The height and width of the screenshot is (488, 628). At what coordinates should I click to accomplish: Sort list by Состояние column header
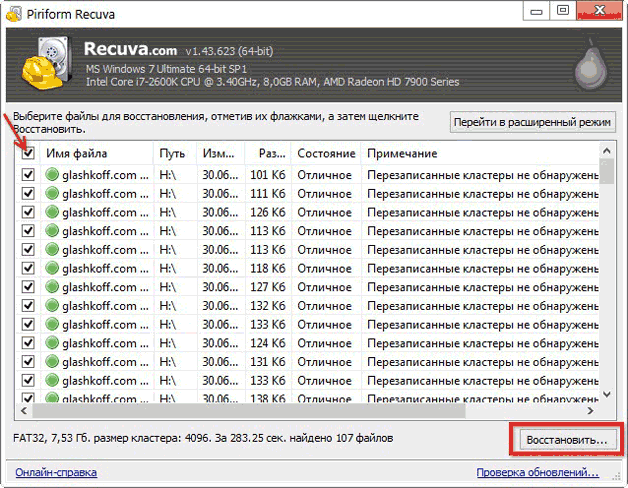(325, 153)
